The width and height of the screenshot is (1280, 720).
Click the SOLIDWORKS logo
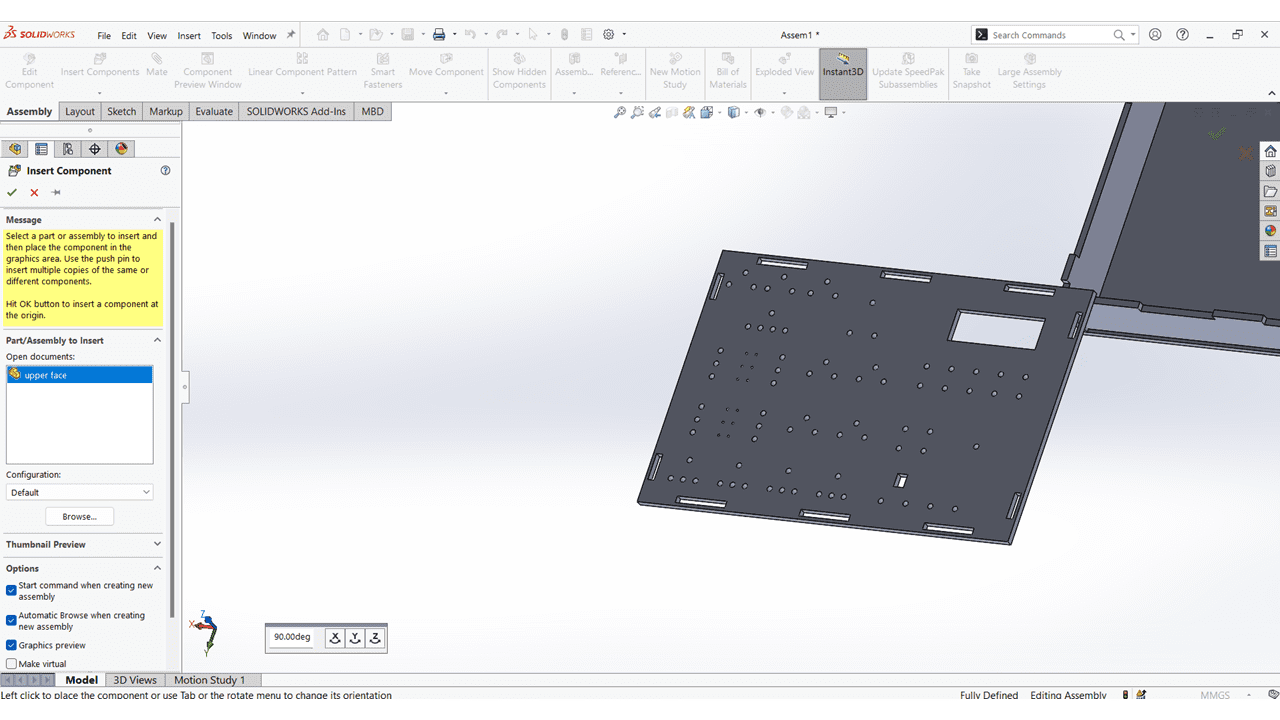pos(39,34)
